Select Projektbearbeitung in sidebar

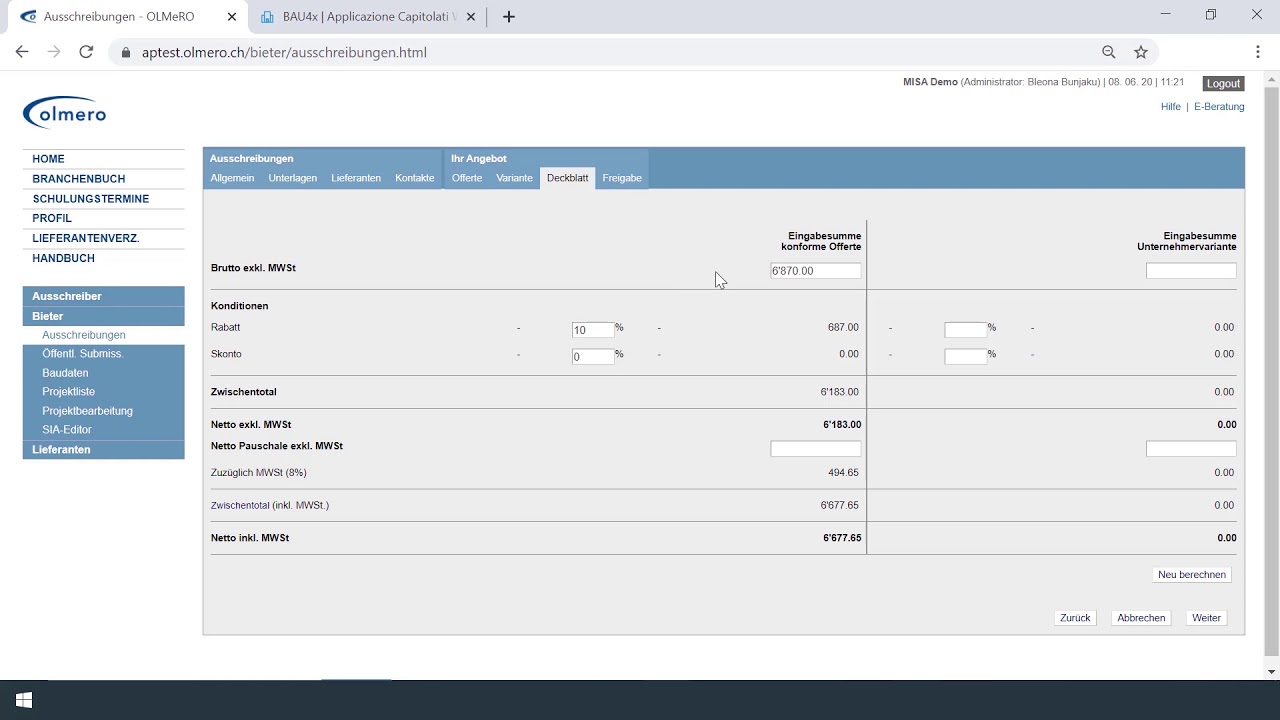coord(87,411)
